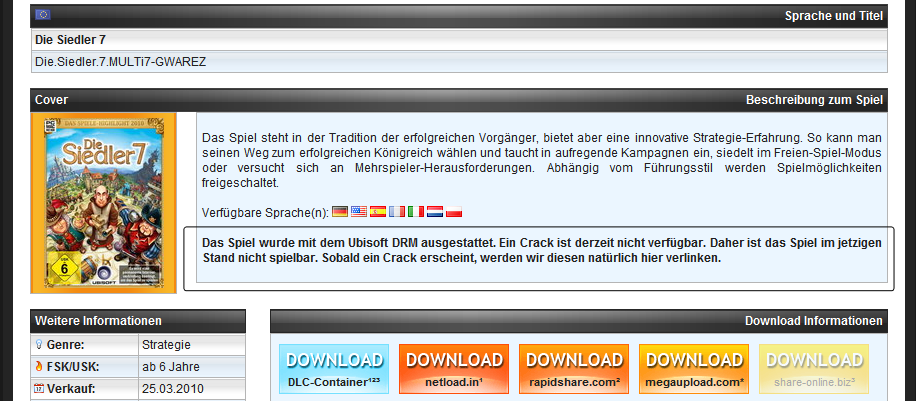This screenshot has height=401, width=916.
Task: Click the Sprache und Titel header
Action: click(x=834, y=16)
